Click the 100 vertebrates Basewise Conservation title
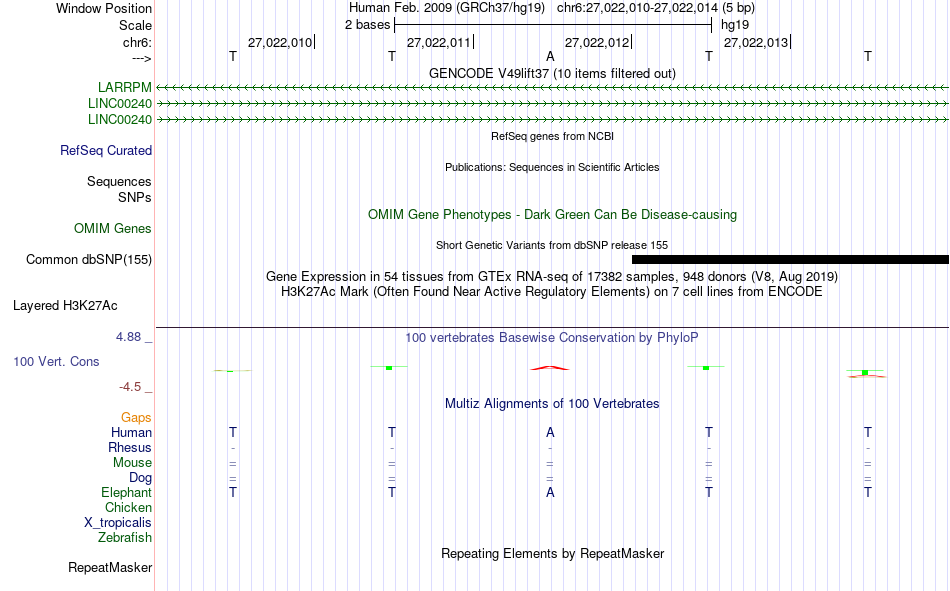950x591 pixels. [x=552, y=338]
